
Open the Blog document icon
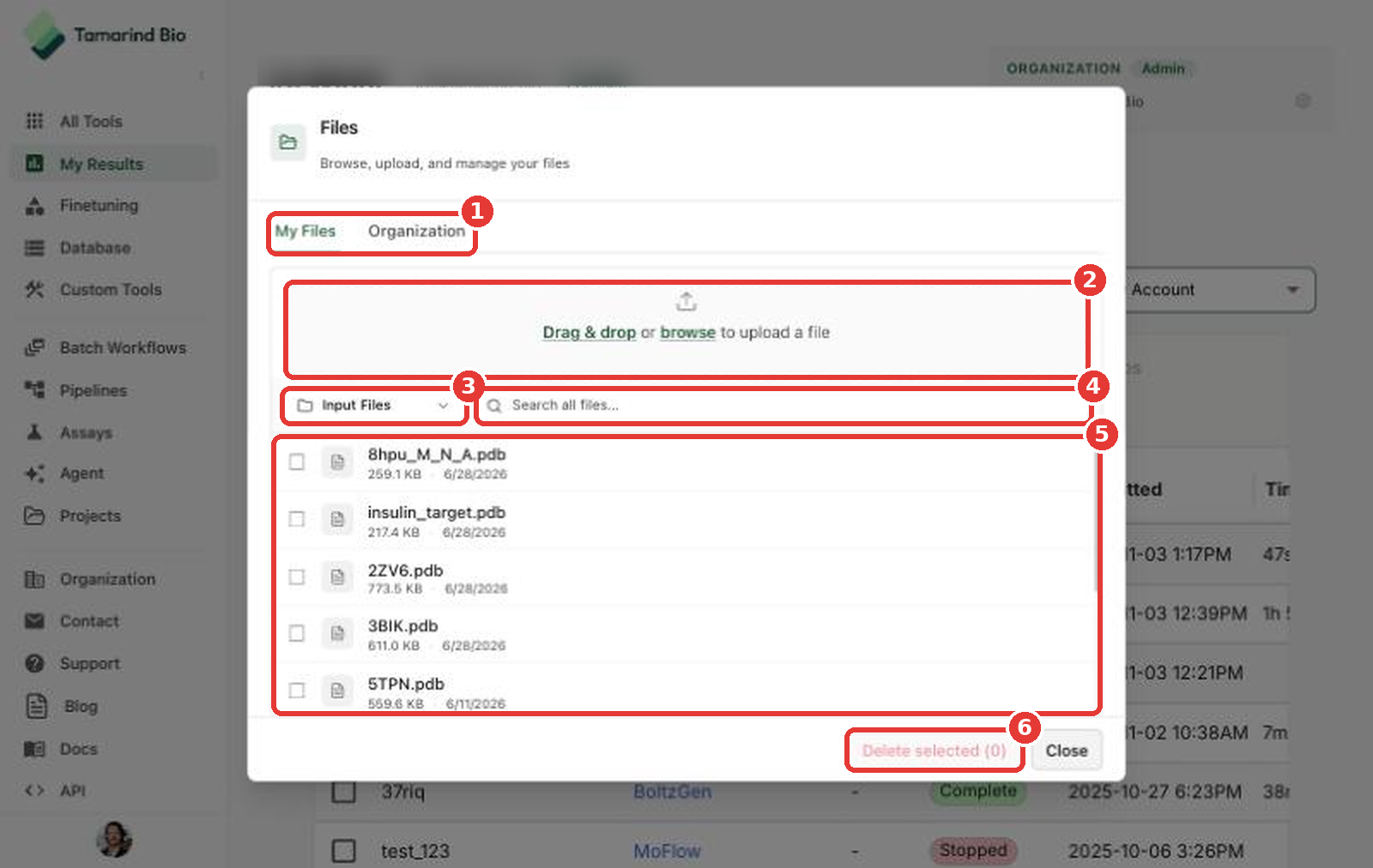[37, 706]
